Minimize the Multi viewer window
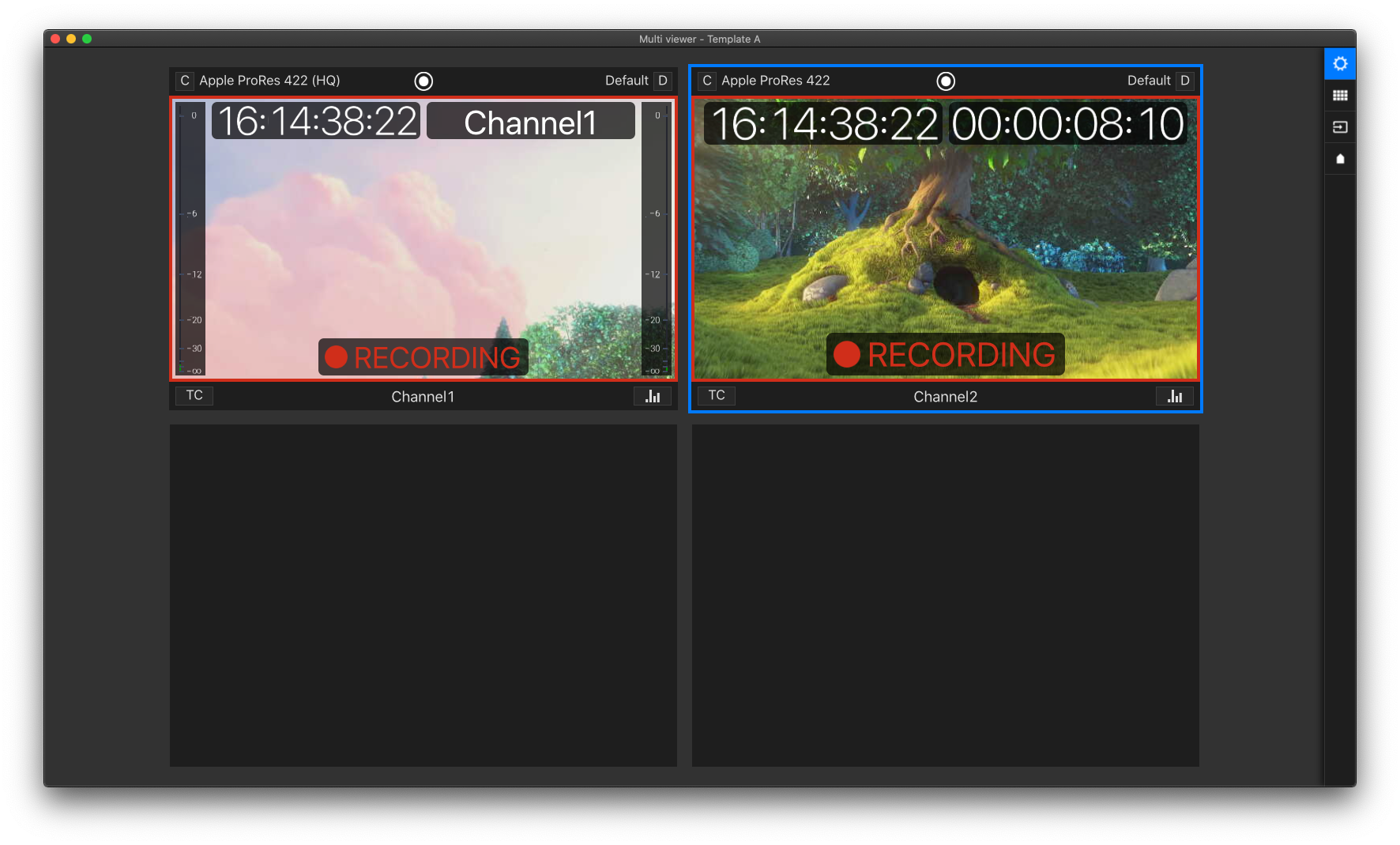 (71, 39)
